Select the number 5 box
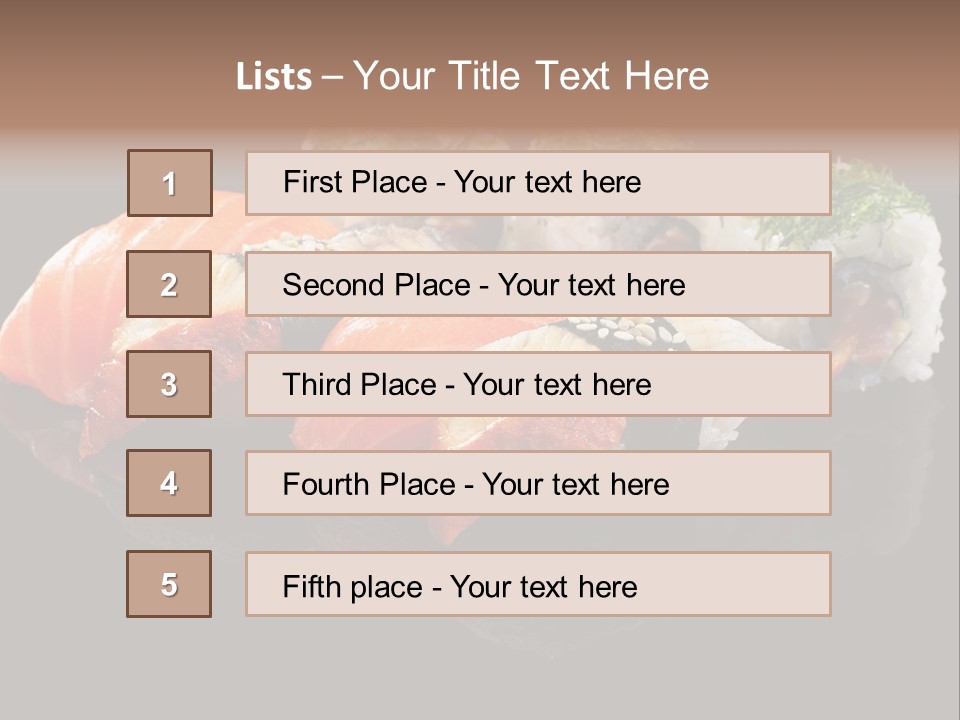Image resolution: width=960 pixels, height=720 pixels. pos(169,584)
